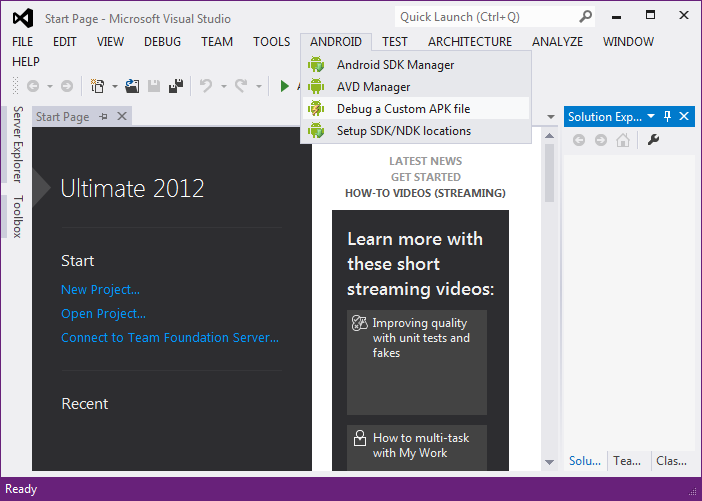This screenshot has height=501, width=702.
Task: Close the Solution Explorer panel
Action: coord(684,116)
